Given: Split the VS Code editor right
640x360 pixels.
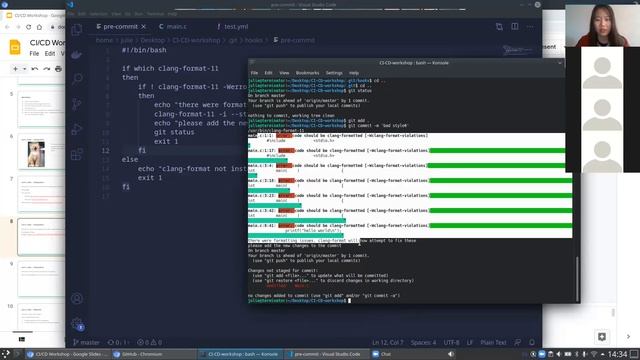Looking at the screenshot, I should point(515,27).
